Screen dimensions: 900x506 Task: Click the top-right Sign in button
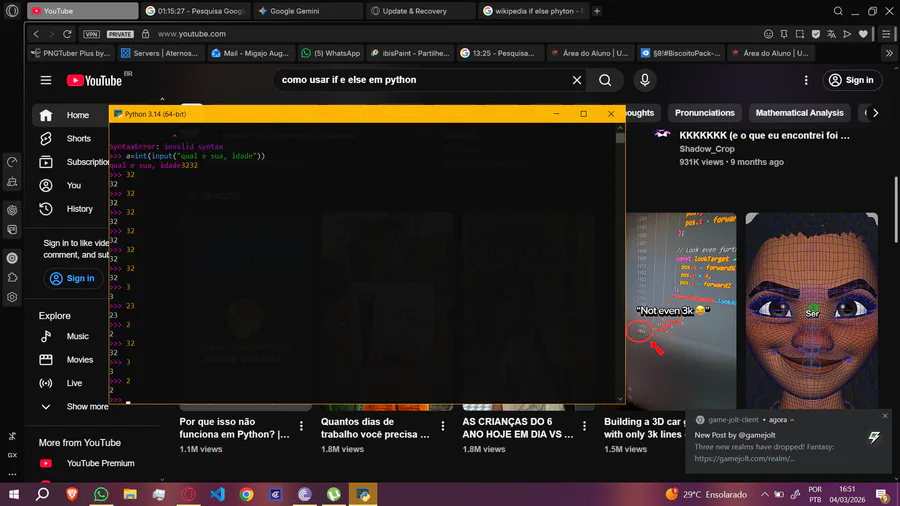[x=852, y=80]
